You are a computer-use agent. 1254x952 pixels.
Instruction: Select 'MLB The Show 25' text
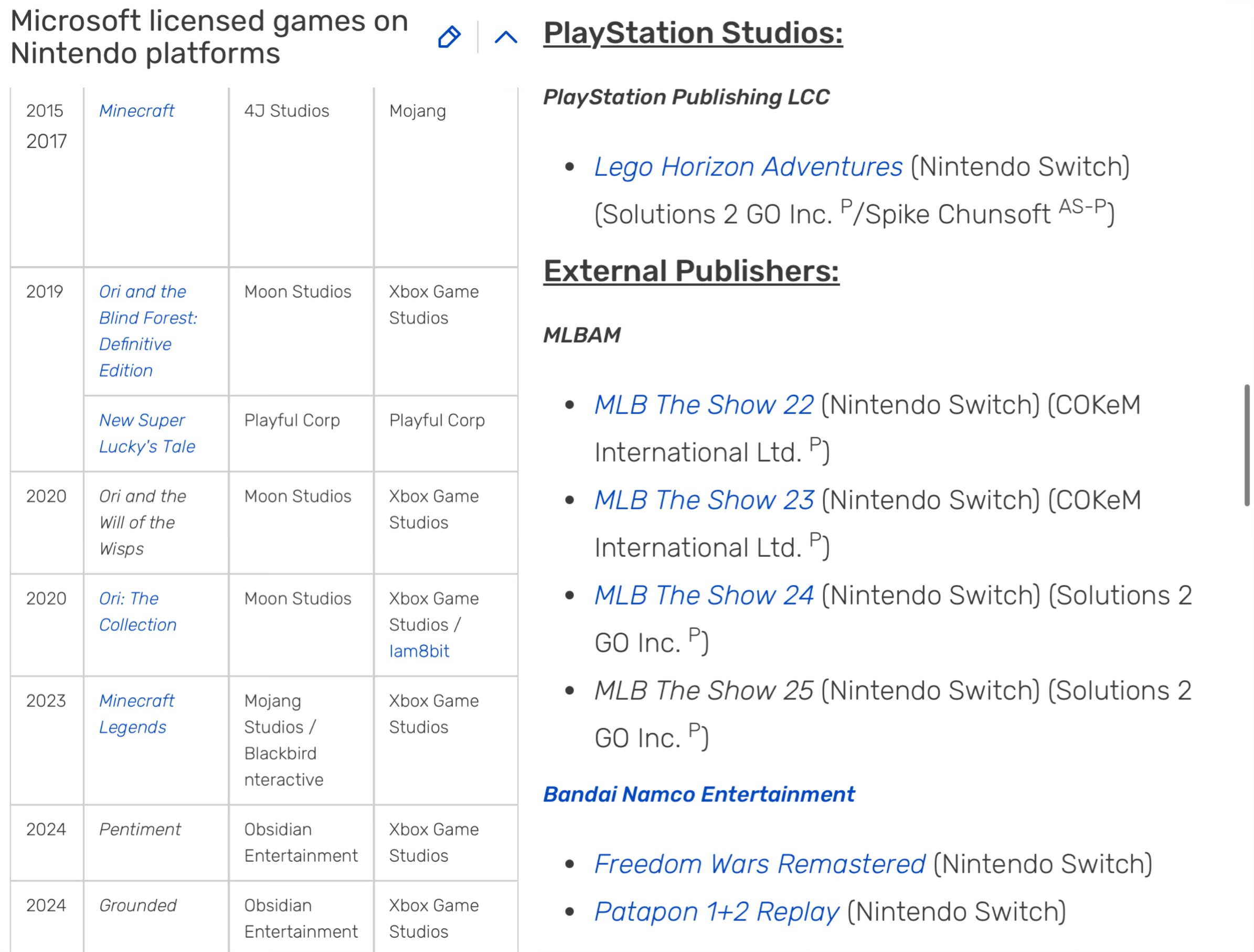(704, 691)
